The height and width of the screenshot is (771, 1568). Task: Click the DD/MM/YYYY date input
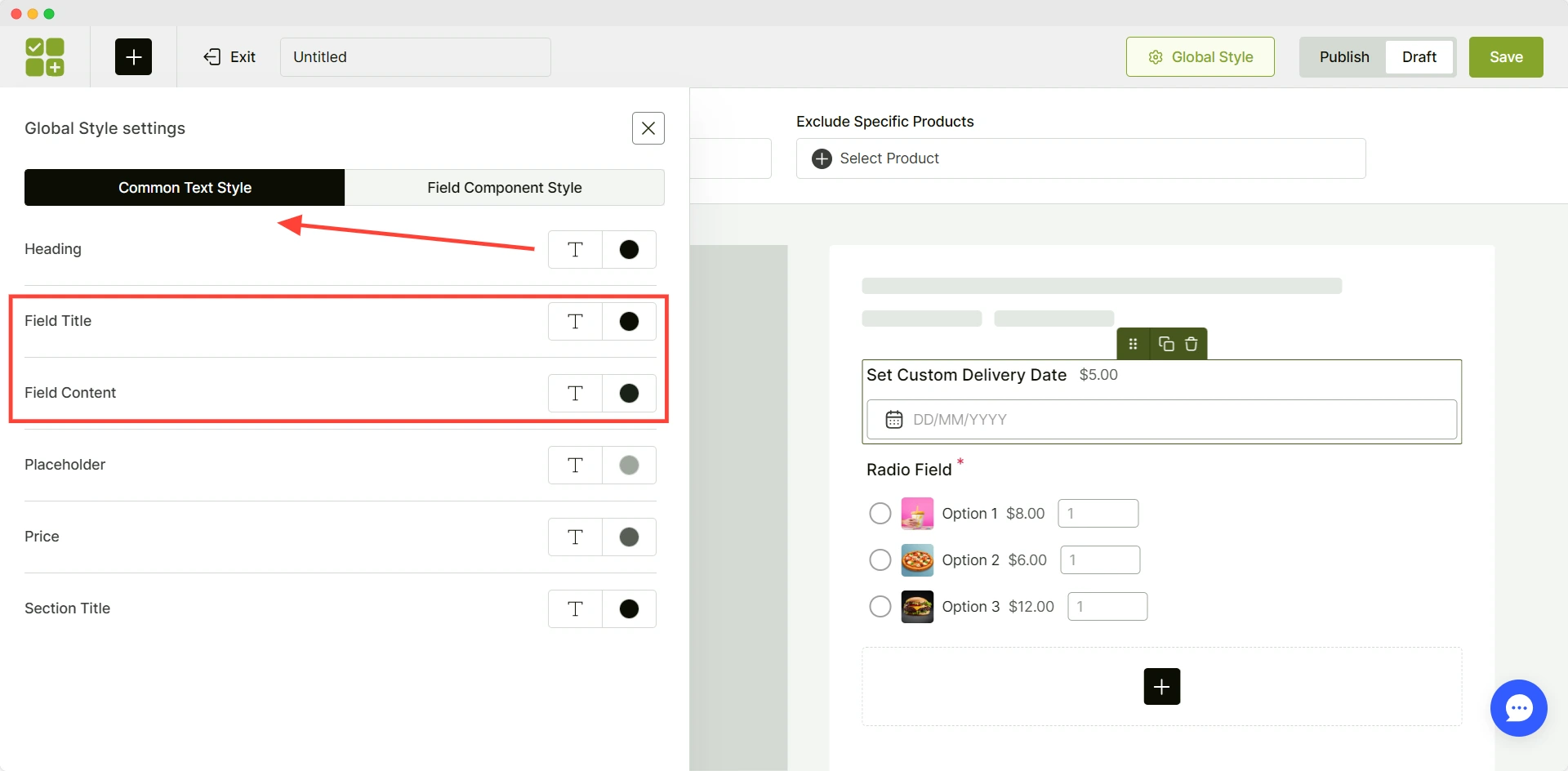(x=1161, y=419)
